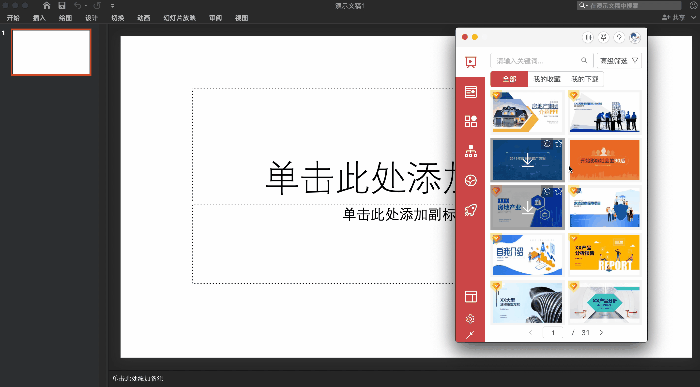This screenshot has height=387, width=700.
Task: Open the blue shield team template thumbnail
Action: point(604,208)
